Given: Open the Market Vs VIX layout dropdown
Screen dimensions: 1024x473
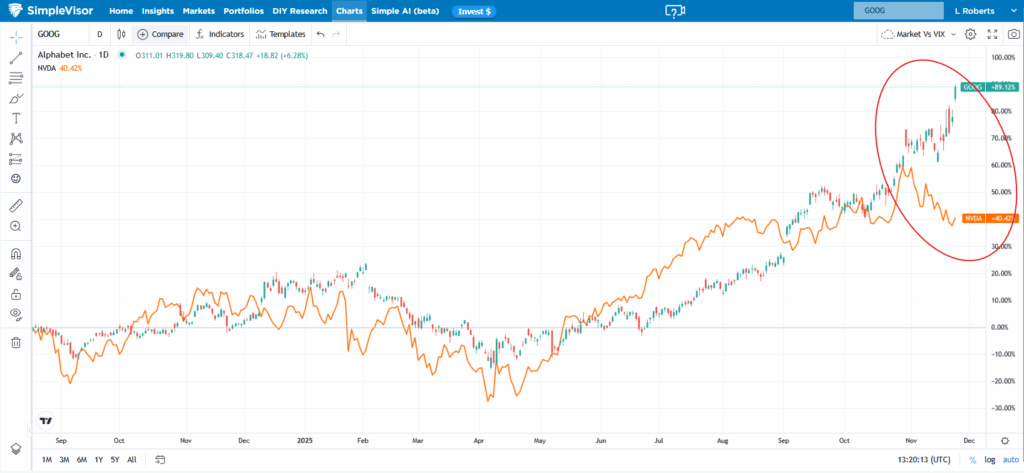Looking at the screenshot, I should pos(918,34).
